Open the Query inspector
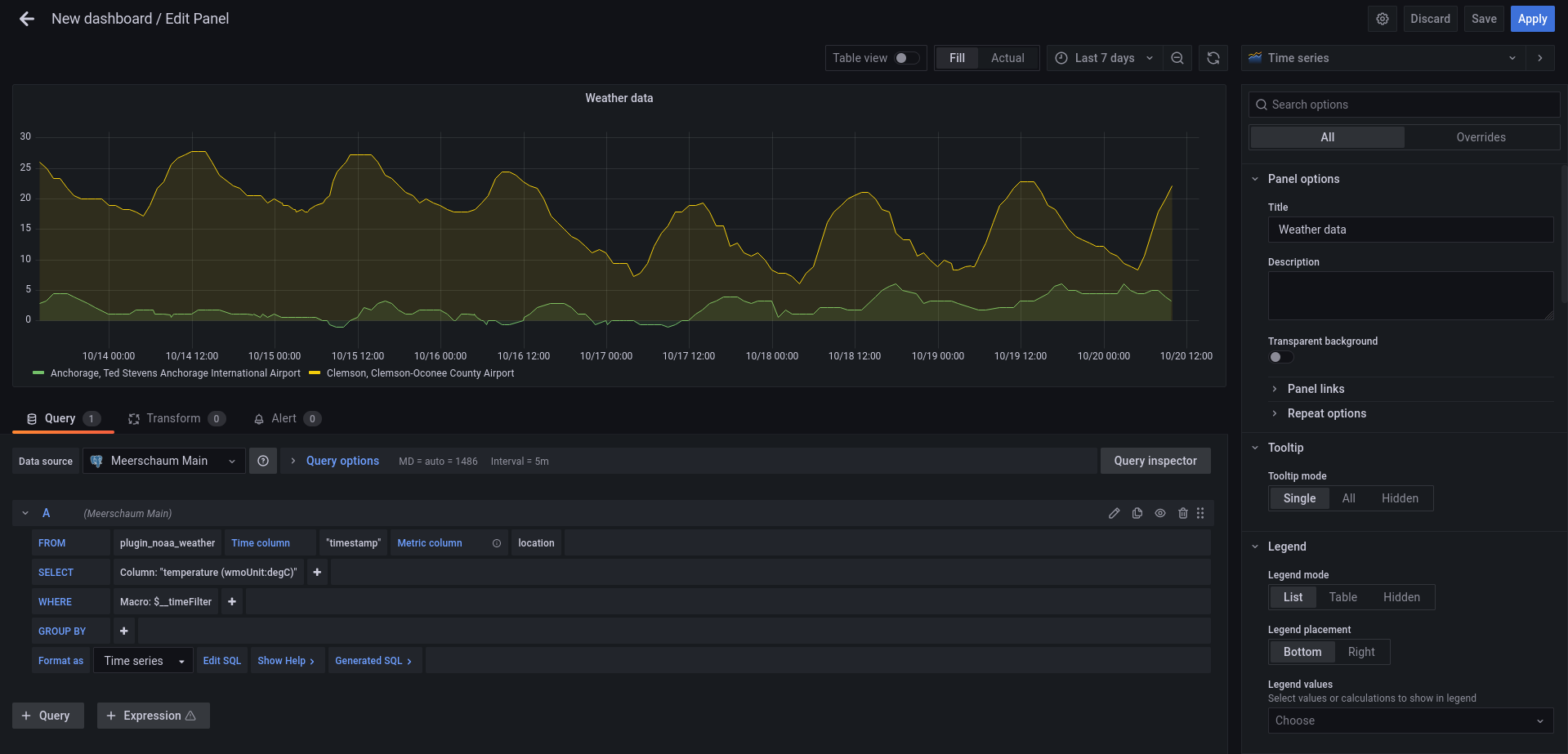Screen dimensions: 1568x754 1155,461
